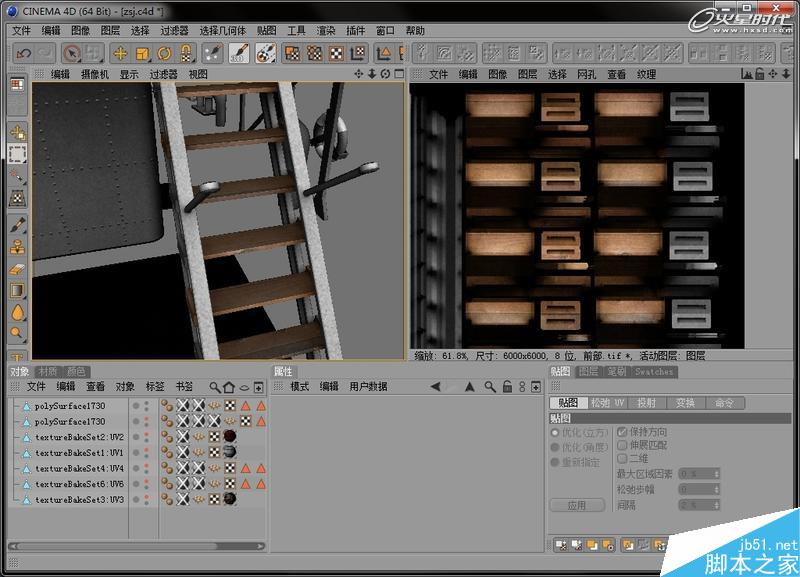
Task: Uncheck the 保持方向 checkbox
Action: click(622, 431)
